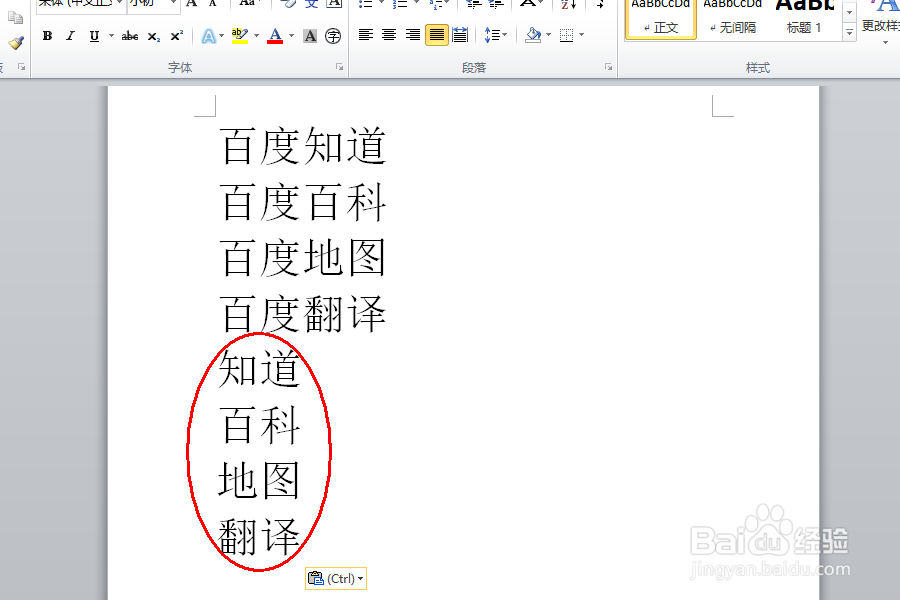
Task: Toggle right alignment
Action: 411,35
